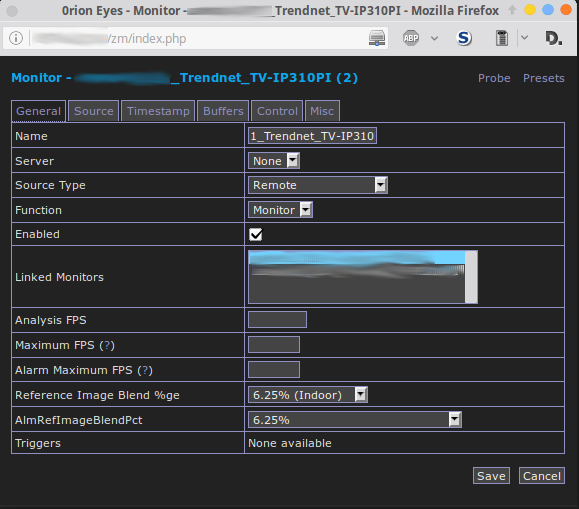This screenshot has height=509, width=579.
Task: Click the up arrow icon in title bar
Action: pyautogui.click(x=512, y=10)
